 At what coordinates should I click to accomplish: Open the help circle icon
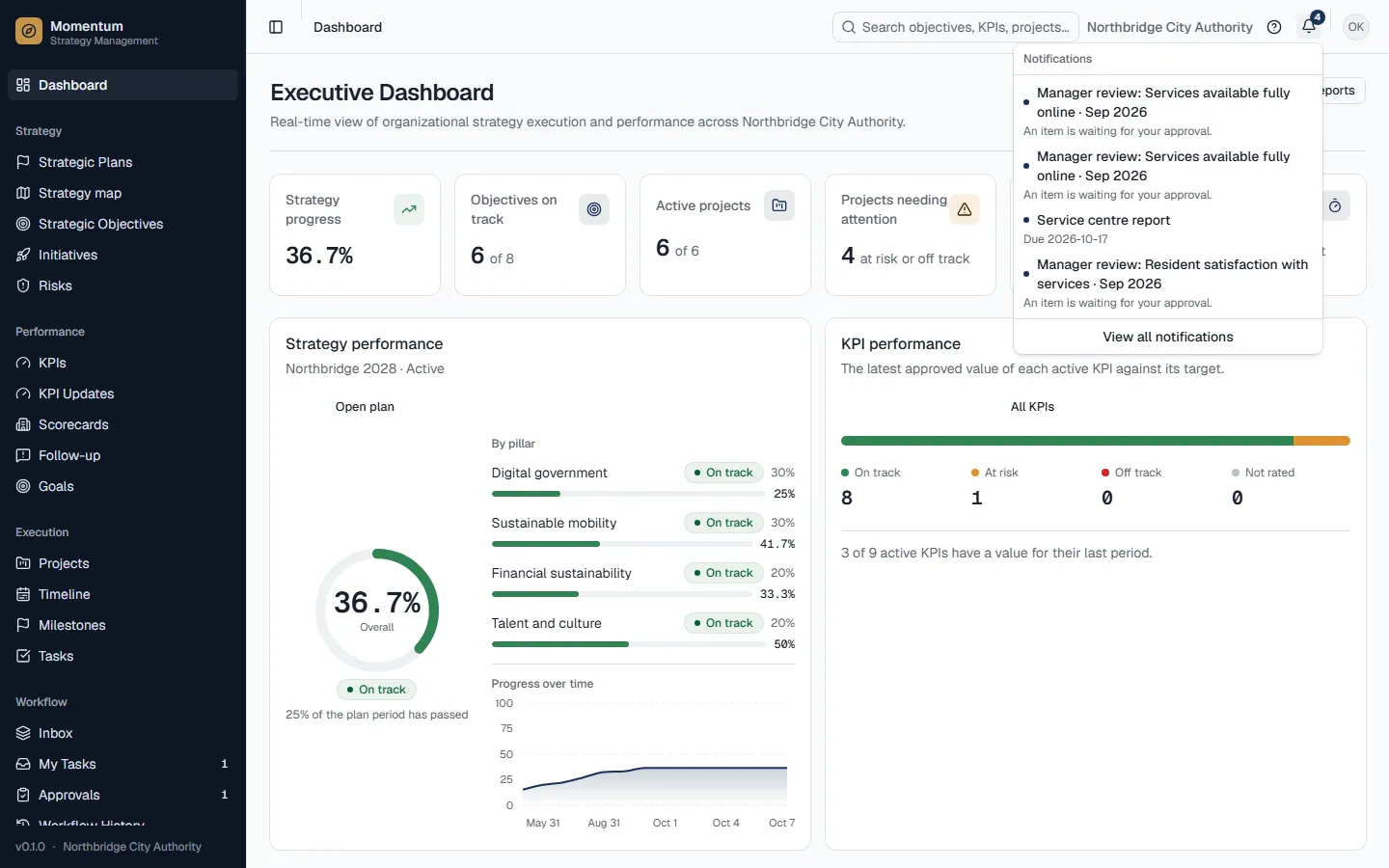1274,27
